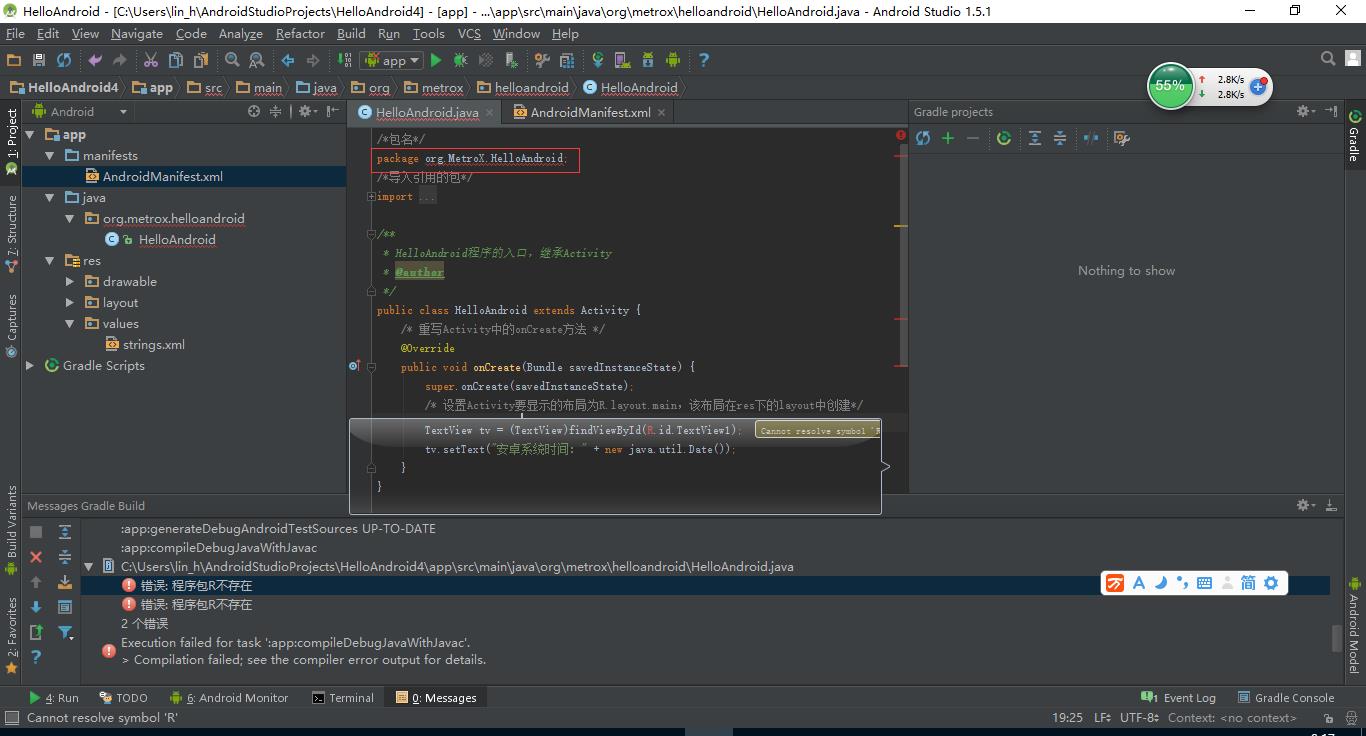This screenshot has width=1366, height=736.
Task: Collapse the manifests folder node
Action: [50, 156]
